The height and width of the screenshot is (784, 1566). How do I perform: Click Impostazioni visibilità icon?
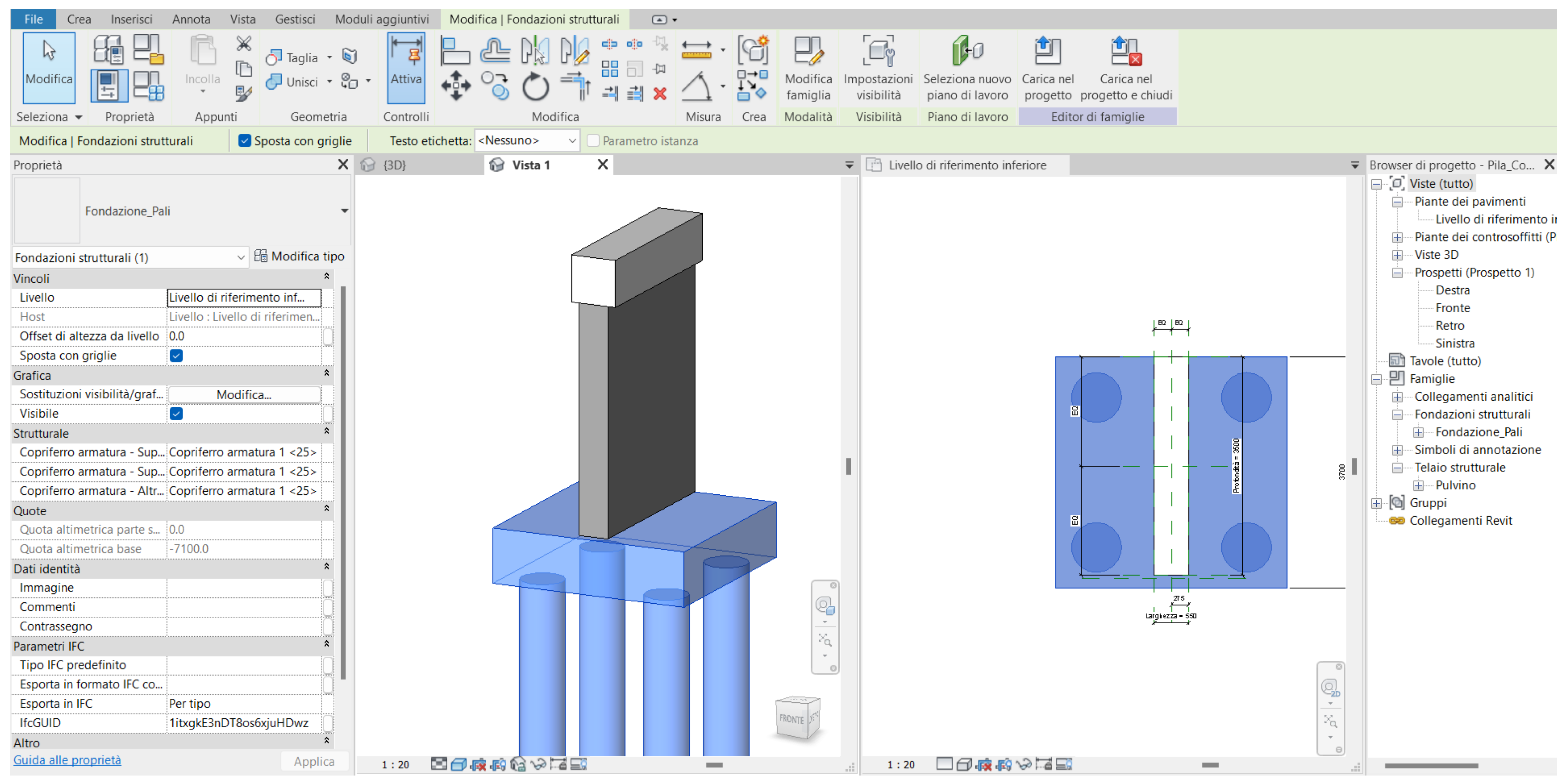click(878, 67)
